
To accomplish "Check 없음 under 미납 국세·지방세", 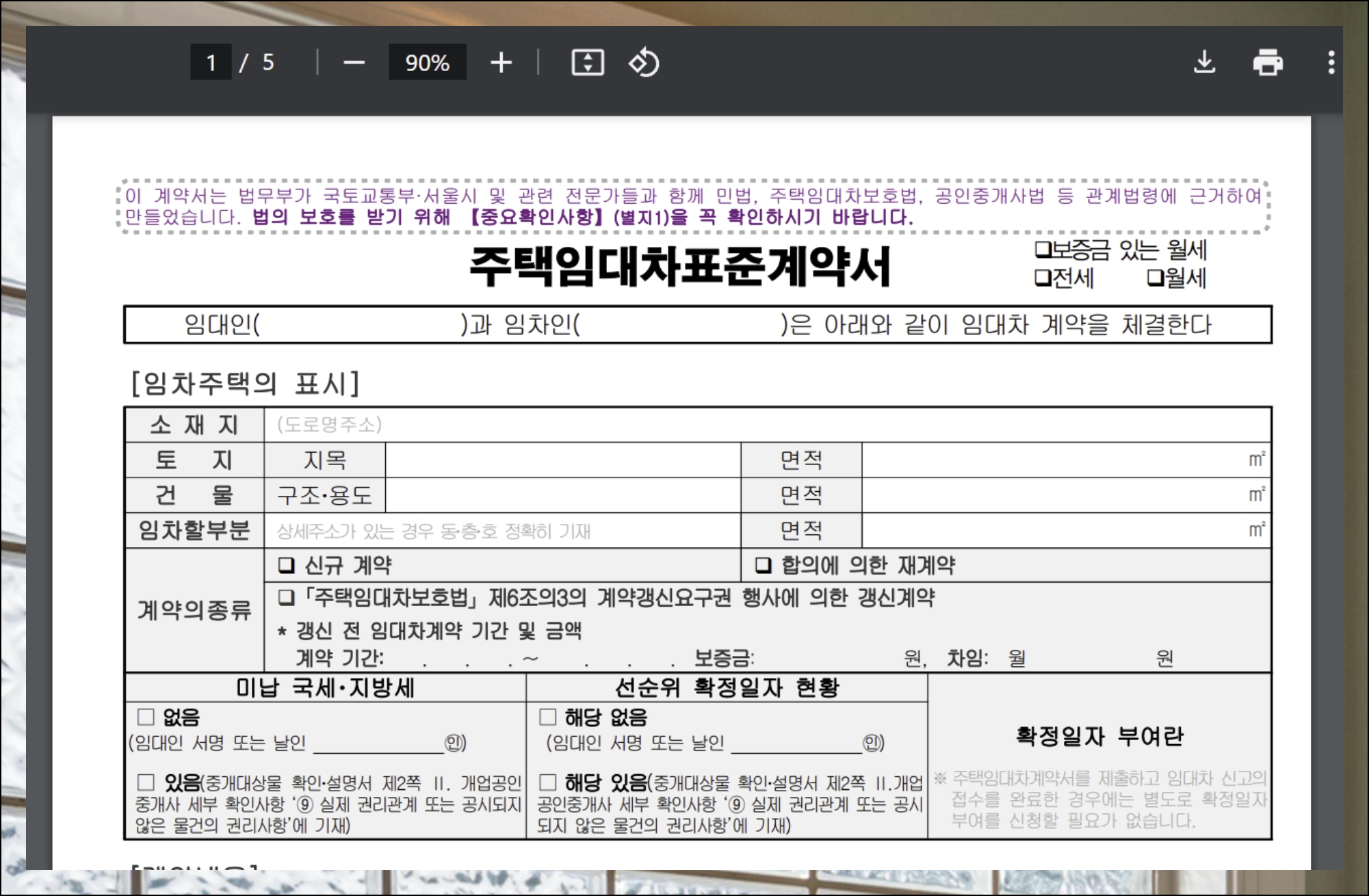I will pos(146,717).
